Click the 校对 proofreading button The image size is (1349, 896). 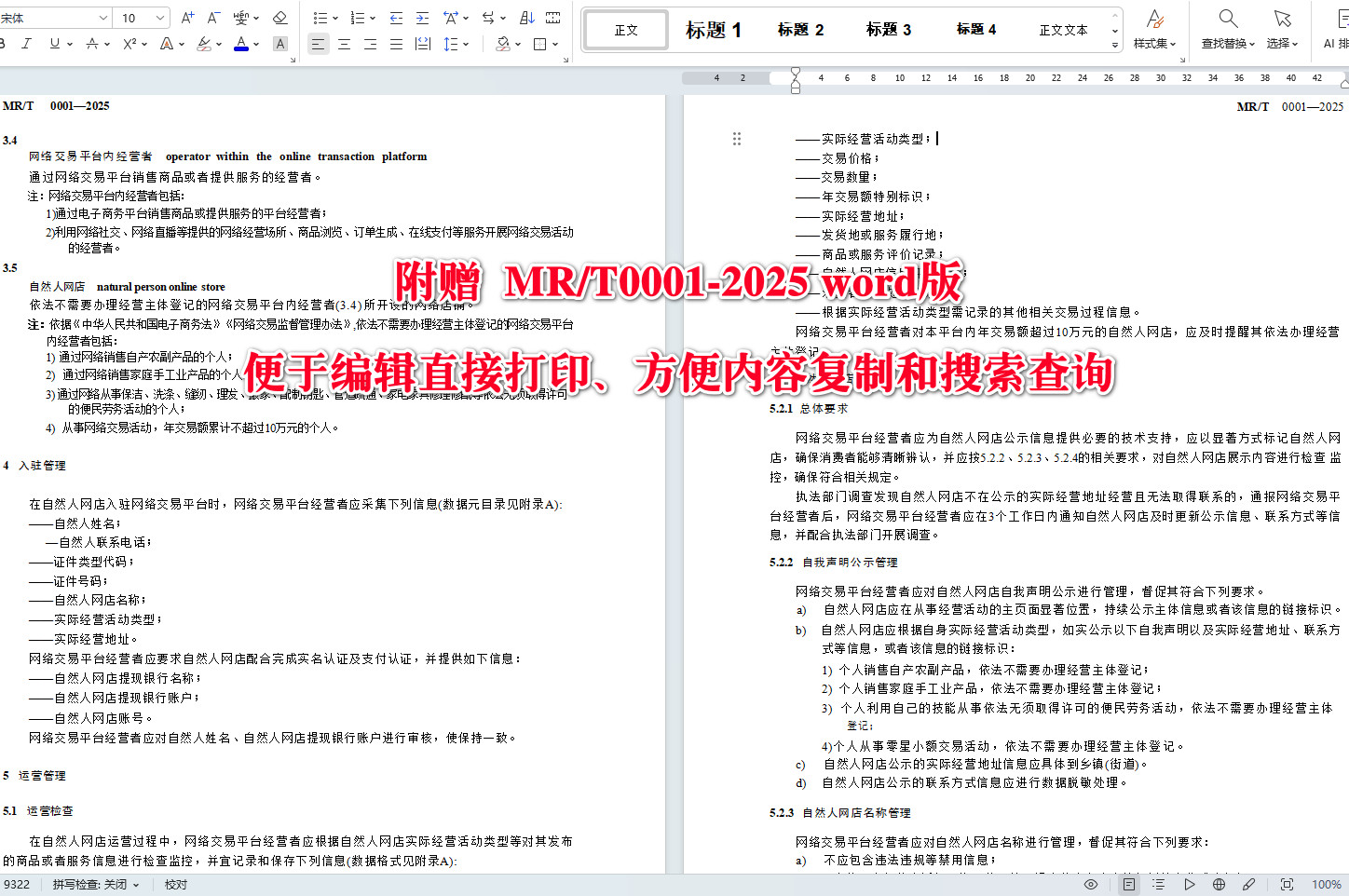click(176, 884)
